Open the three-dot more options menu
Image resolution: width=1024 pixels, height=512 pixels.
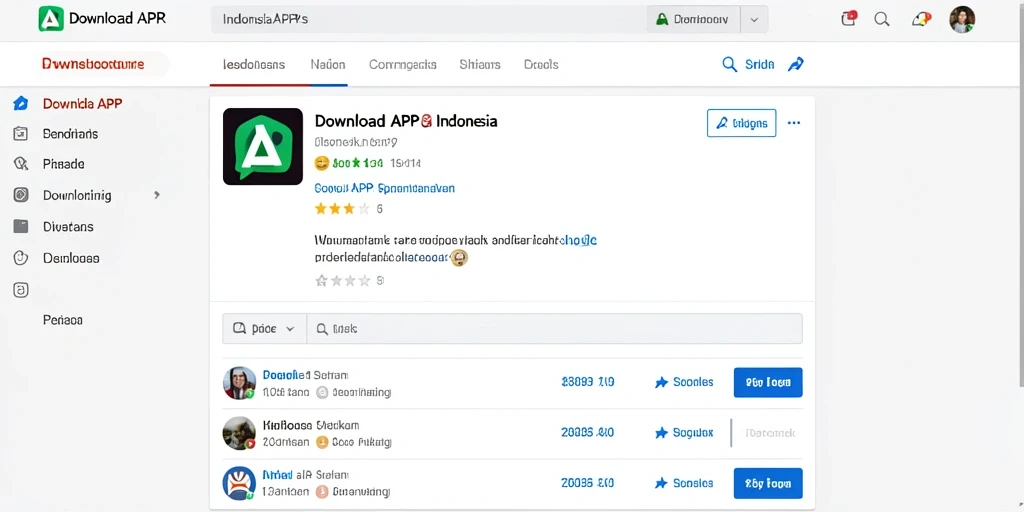(794, 123)
